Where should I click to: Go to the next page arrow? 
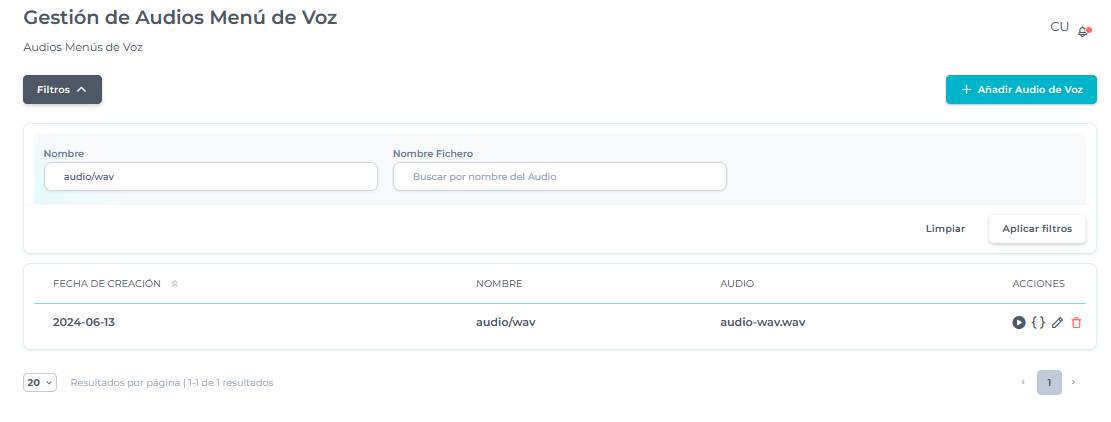click(1074, 382)
